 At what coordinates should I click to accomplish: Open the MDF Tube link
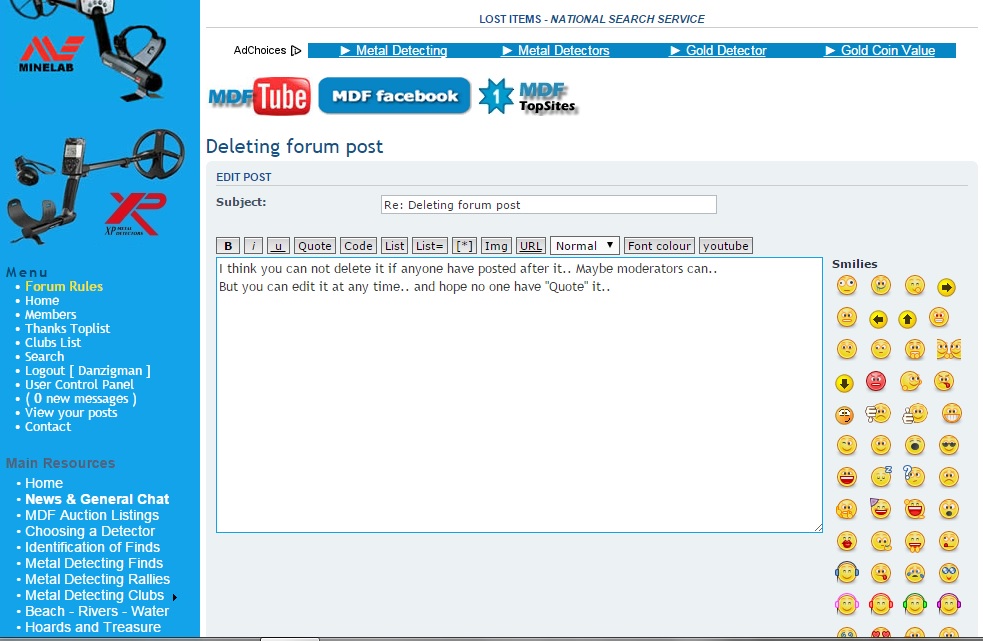(x=260, y=96)
